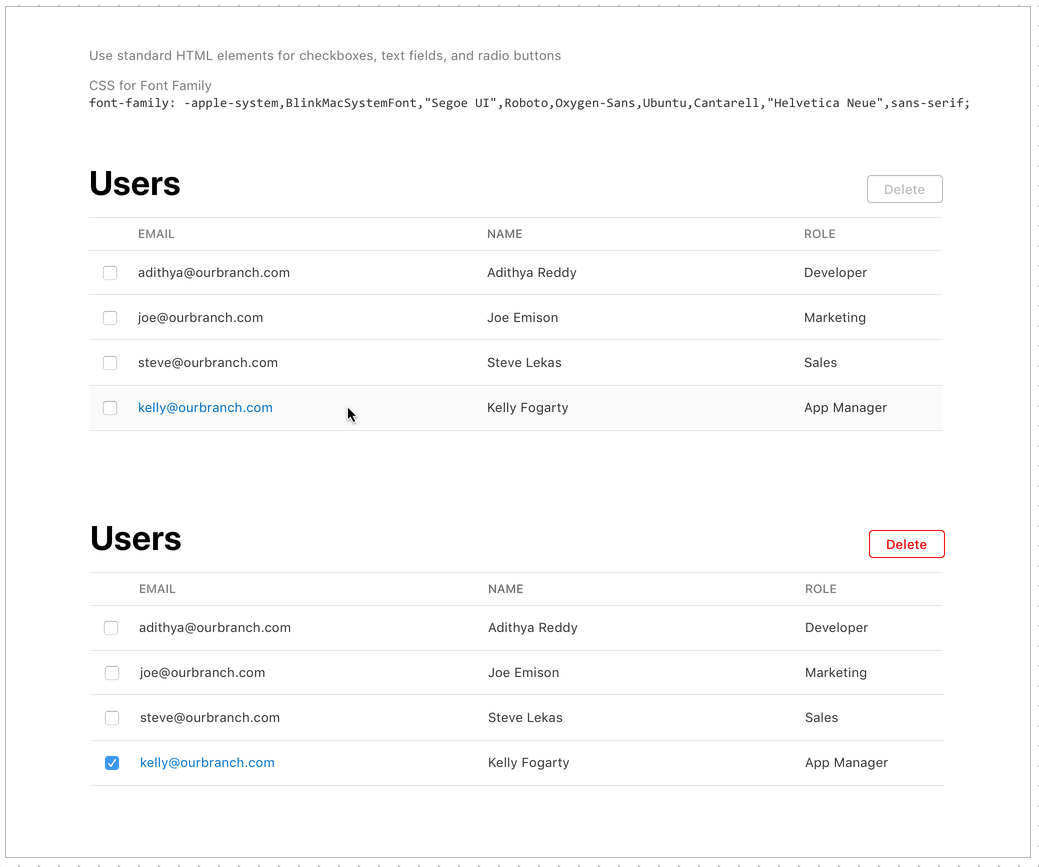The height and width of the screenshot is (867, 1039).
Task: Click App Manager role in first Users table
Action: [x=845, y=408]
